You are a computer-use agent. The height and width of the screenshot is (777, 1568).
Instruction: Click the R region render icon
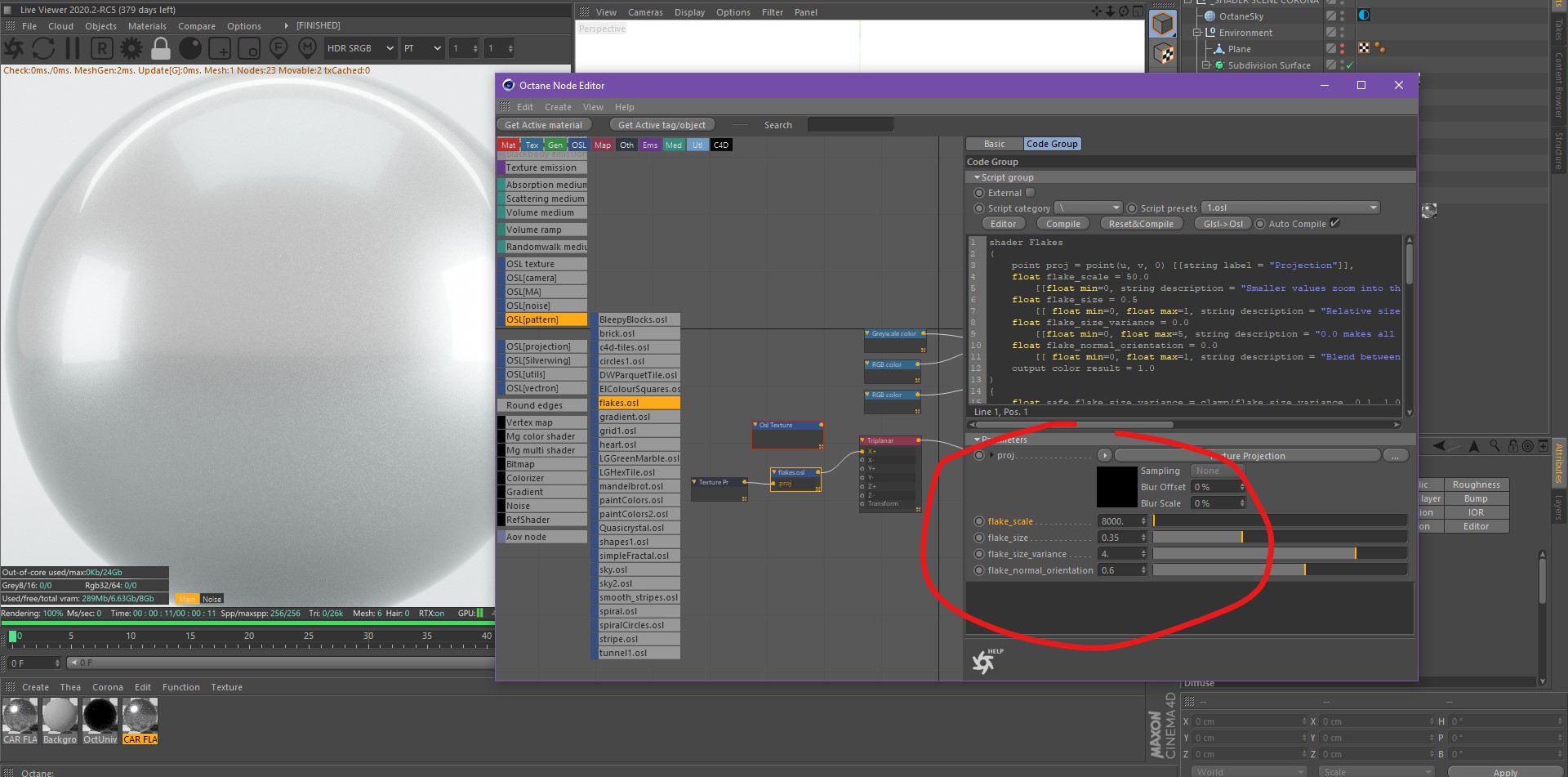coord(101,48)
